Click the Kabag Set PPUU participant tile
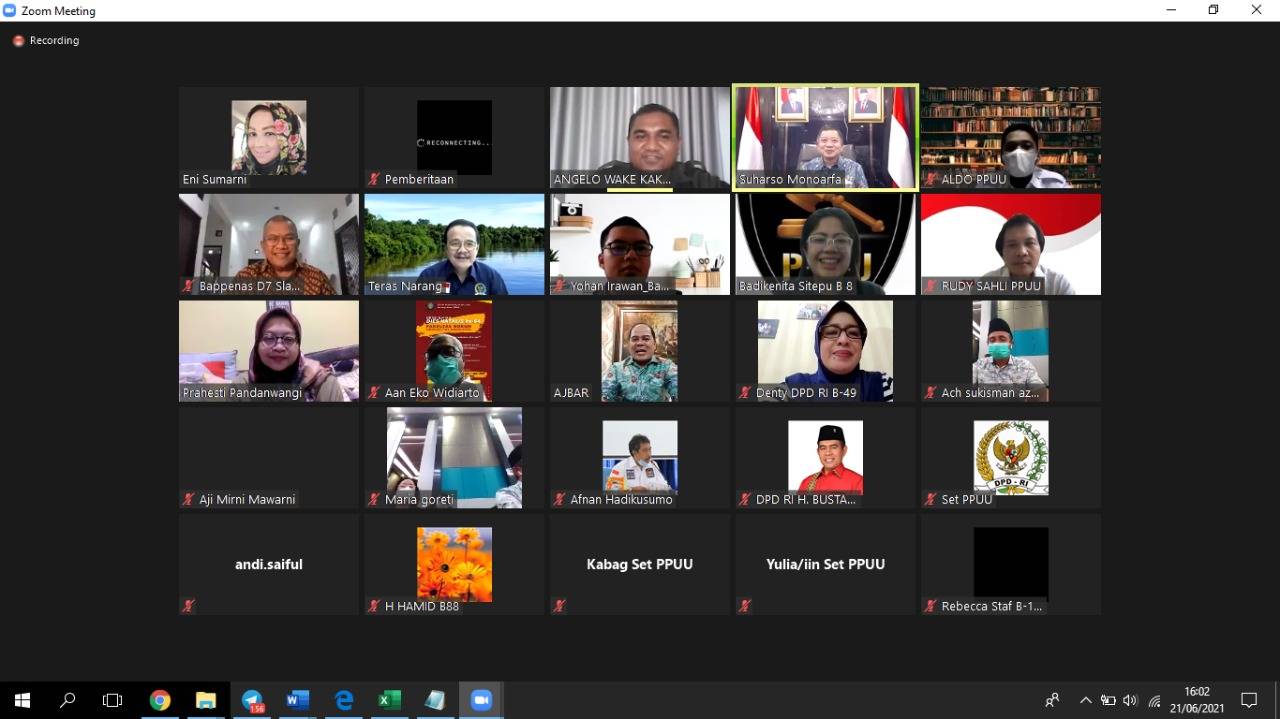The width and height of the screenshot is (1280, 719). (639, 564)
